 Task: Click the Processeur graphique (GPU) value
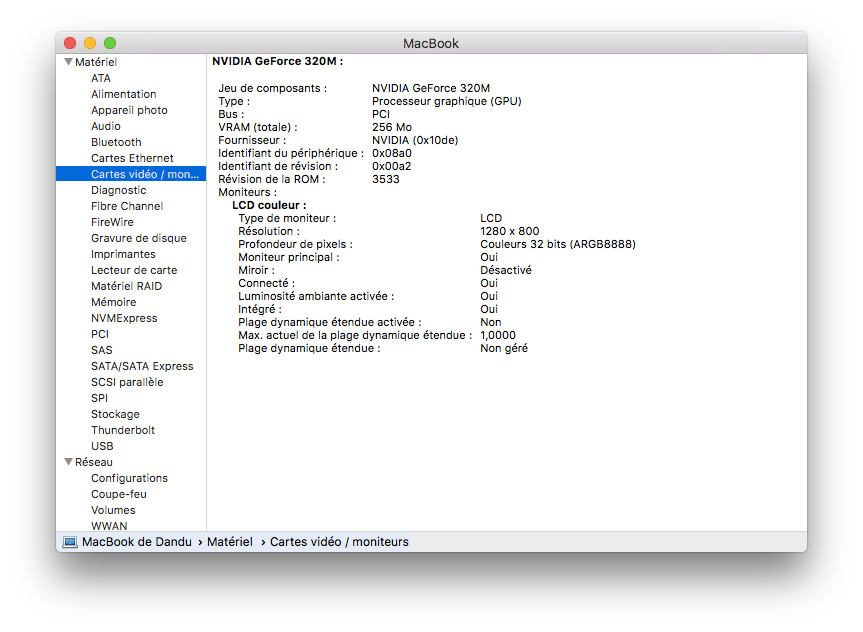446,101
